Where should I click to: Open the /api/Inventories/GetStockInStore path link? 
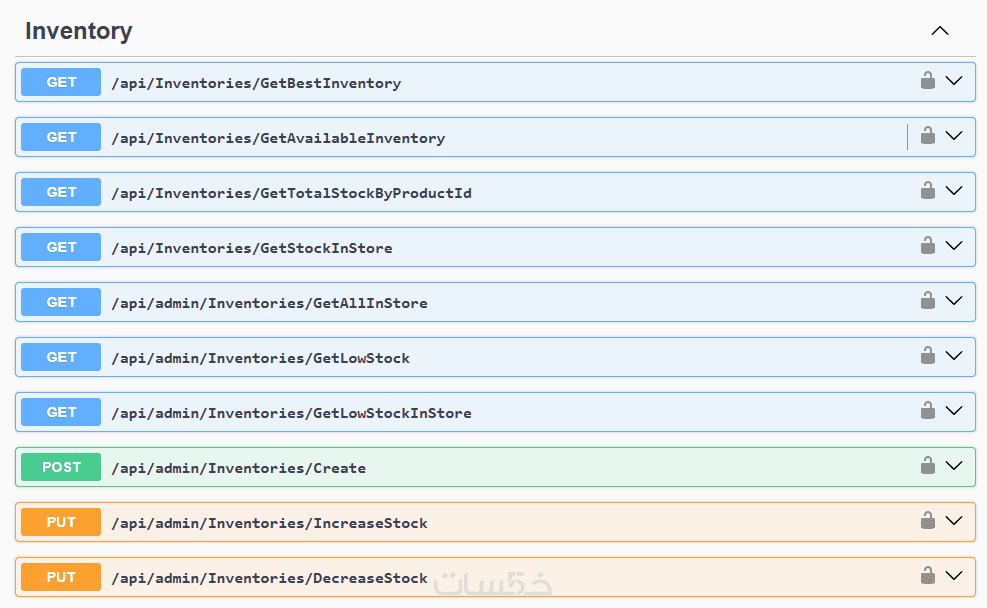pyautogui.click(x=251, y=248)
